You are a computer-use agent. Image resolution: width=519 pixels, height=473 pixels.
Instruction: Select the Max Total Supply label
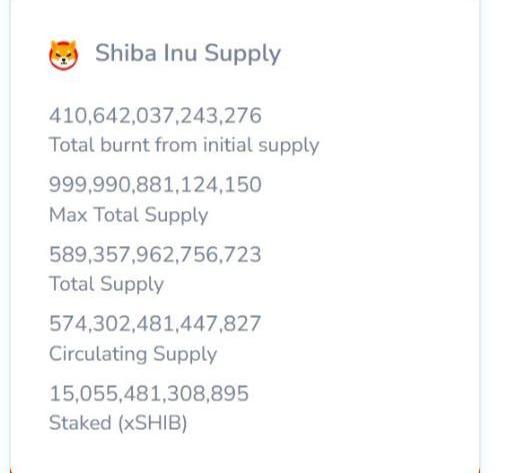coord(129,215)
